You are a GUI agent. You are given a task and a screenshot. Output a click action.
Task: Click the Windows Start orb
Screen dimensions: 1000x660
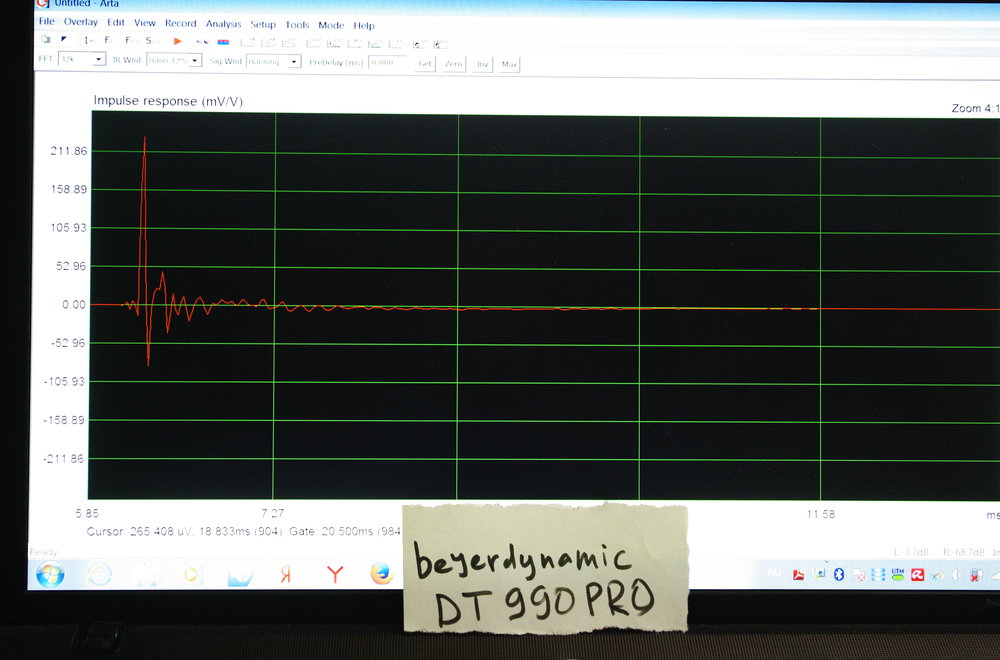[51, 574]
